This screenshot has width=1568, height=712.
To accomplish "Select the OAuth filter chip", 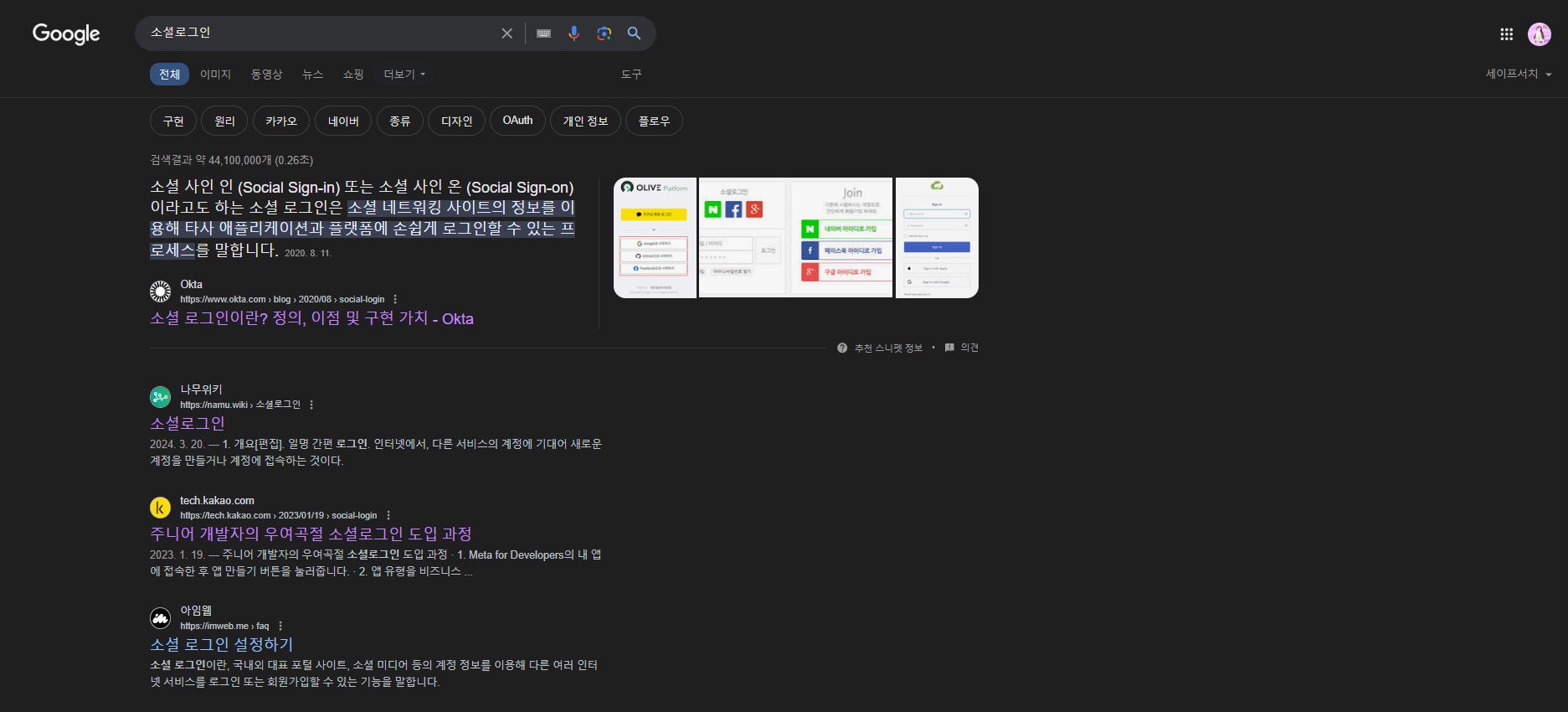I will click(x=517, y=121).
